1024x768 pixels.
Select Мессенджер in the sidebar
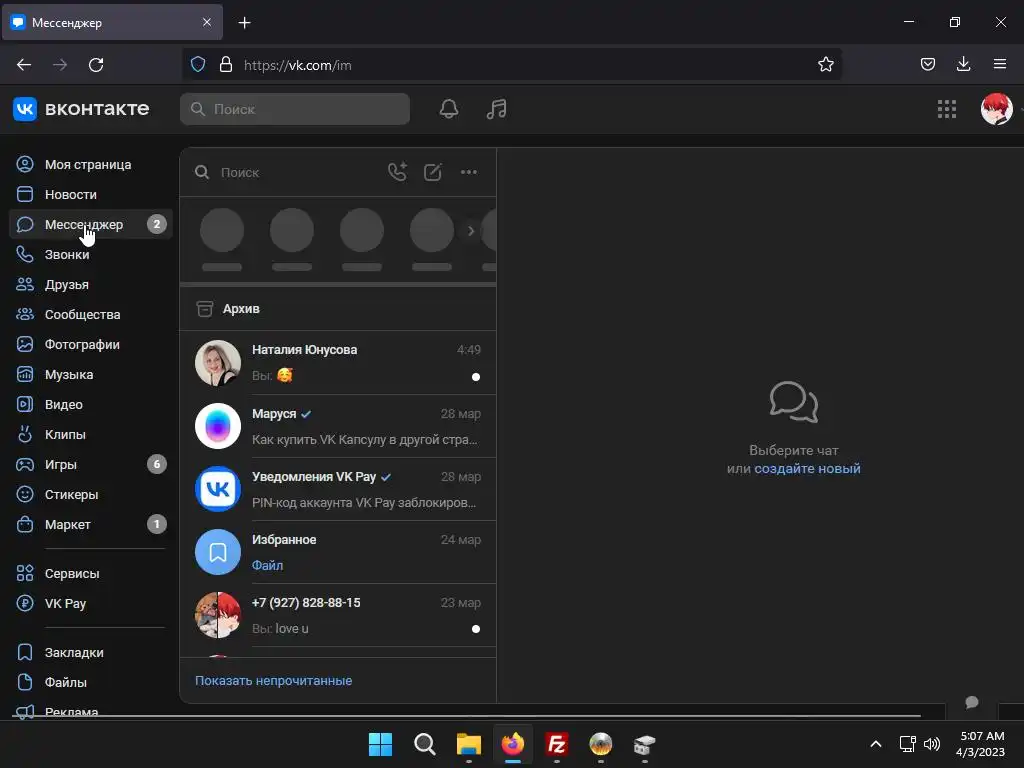pyautogui.click(x=91, y=225)
